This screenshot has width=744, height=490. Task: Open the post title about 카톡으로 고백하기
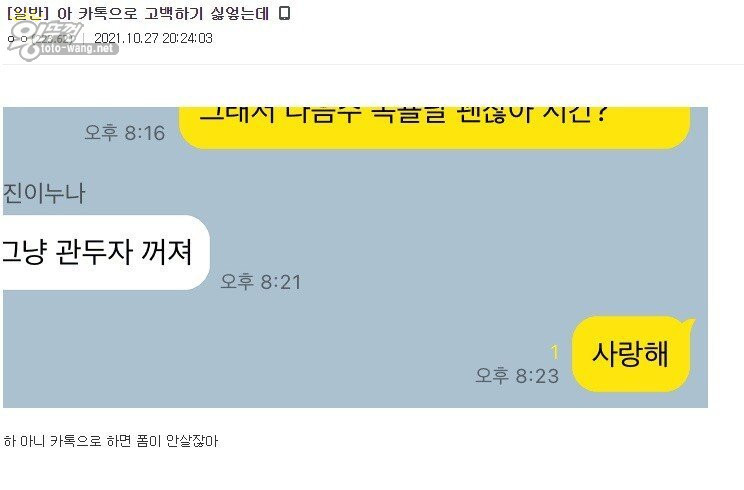coord(163,13)
